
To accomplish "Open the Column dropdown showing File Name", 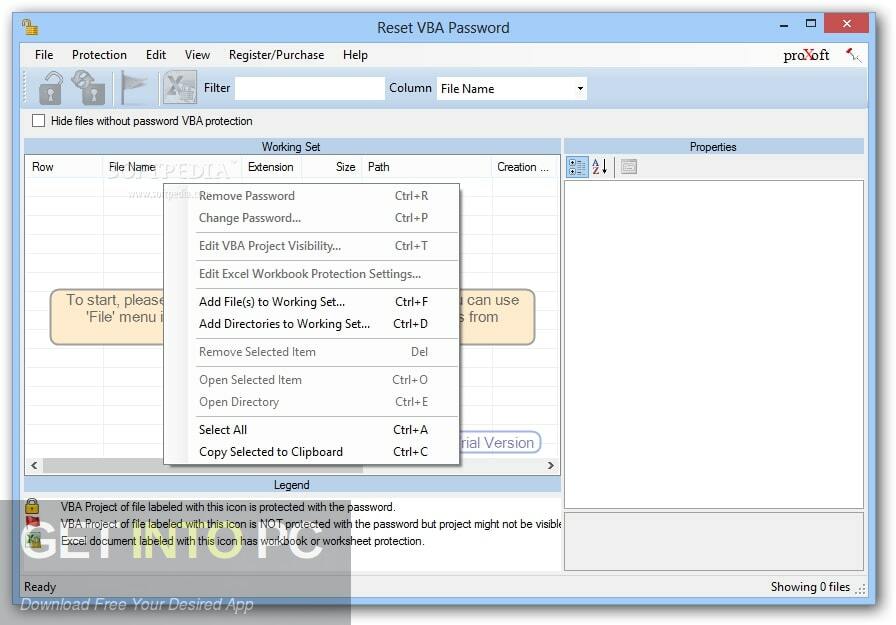I will click(511, 89).
